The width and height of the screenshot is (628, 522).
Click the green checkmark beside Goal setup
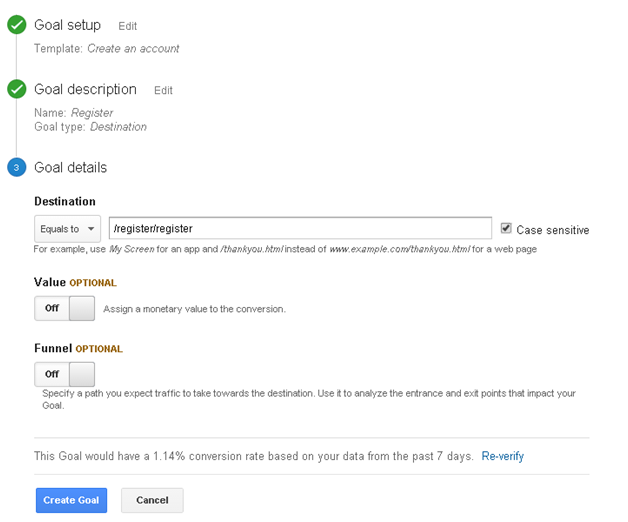coord(16,25)
